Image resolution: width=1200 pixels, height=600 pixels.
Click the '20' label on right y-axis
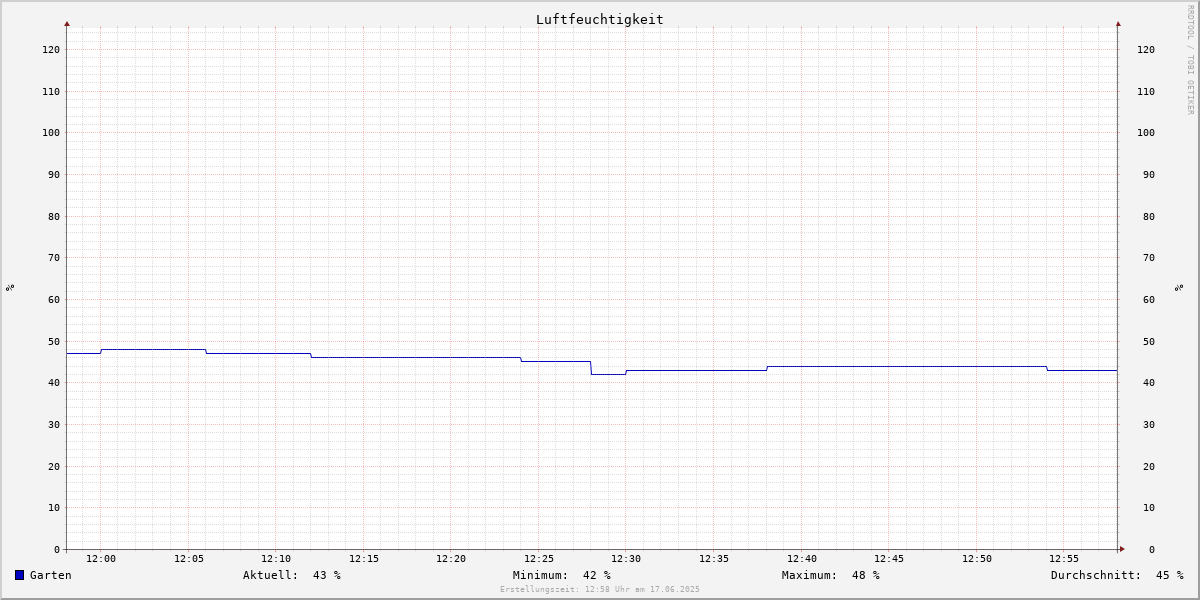[1149, 466]
